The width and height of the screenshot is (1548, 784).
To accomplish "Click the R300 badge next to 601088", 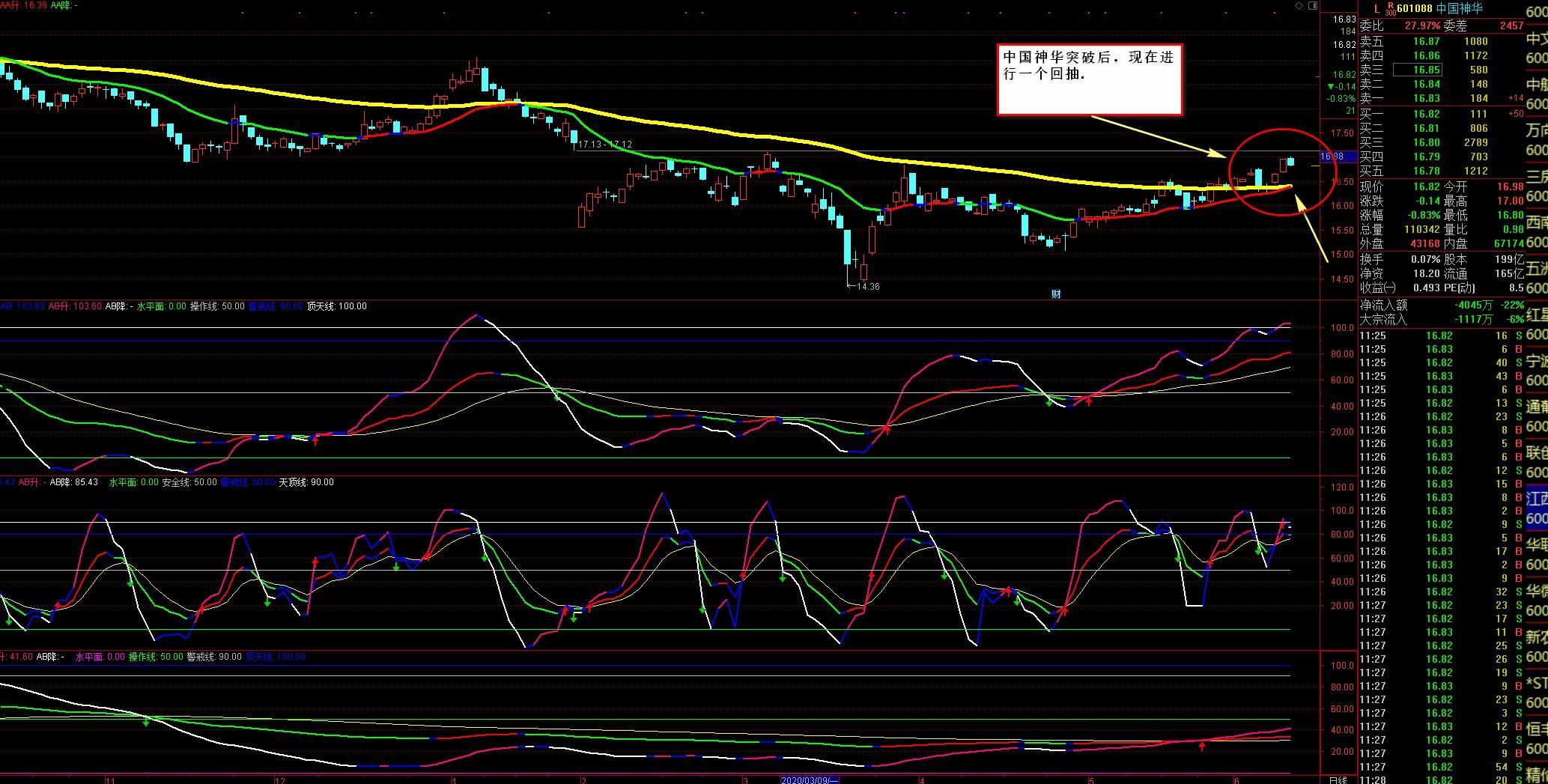I will (1390, 8).
